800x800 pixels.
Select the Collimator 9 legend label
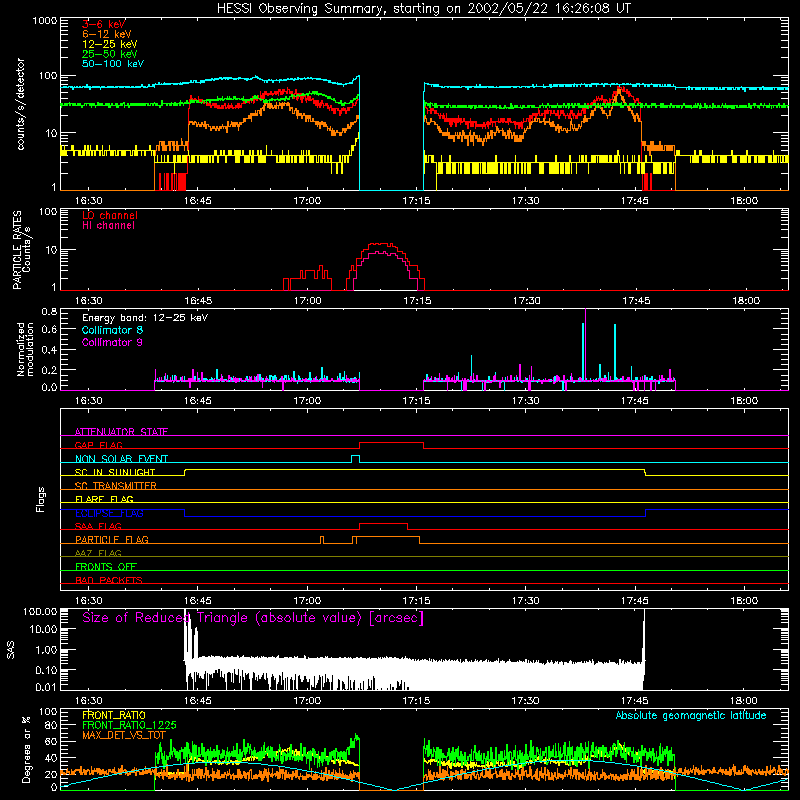pos(112,342)
